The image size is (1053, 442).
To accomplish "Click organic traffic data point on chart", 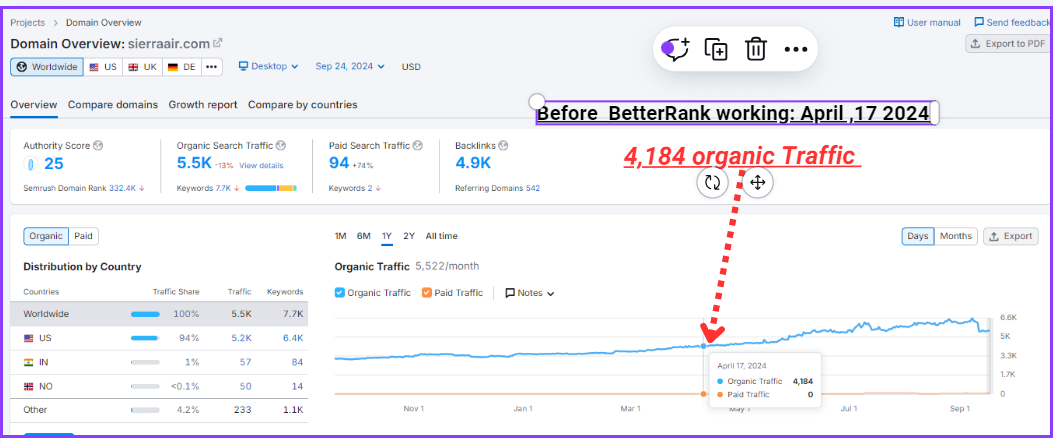I will pos(704,346).
